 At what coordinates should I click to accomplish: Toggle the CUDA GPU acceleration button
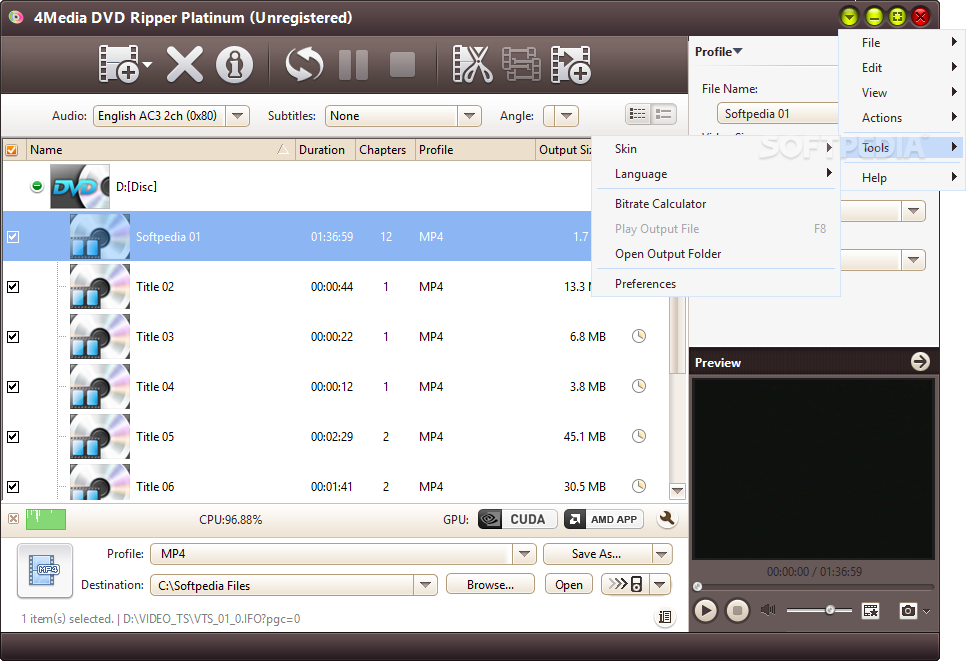(518, 519)
